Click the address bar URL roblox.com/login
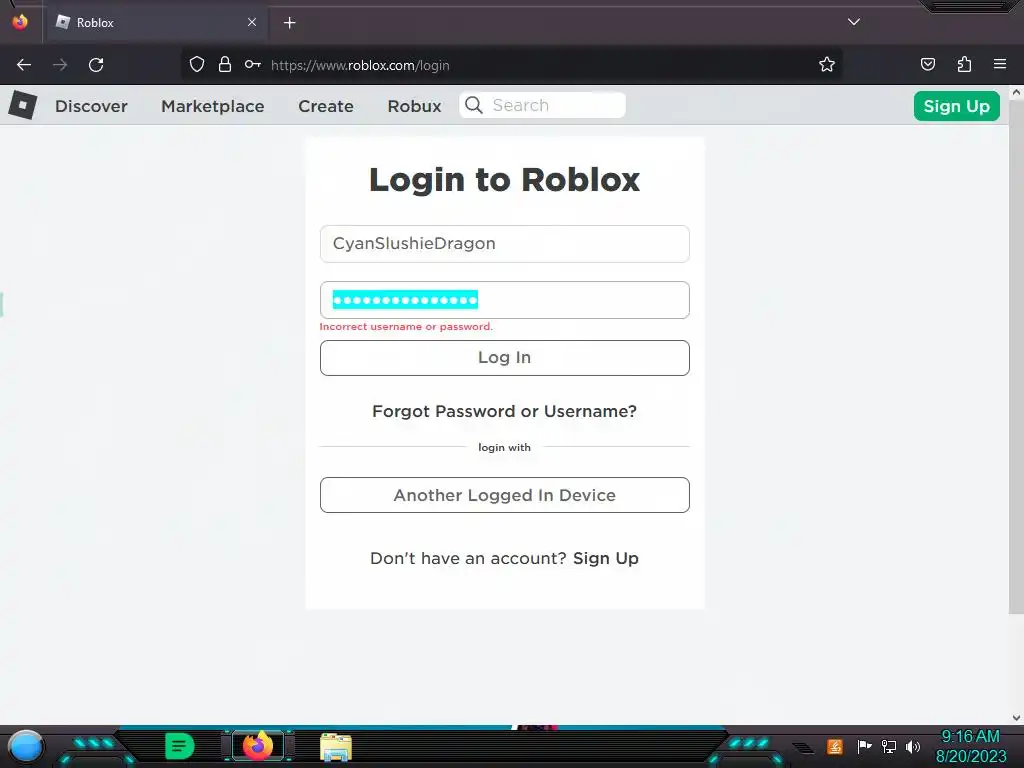The width and height of the screenshot is (1024, 768). coord(360,65)
